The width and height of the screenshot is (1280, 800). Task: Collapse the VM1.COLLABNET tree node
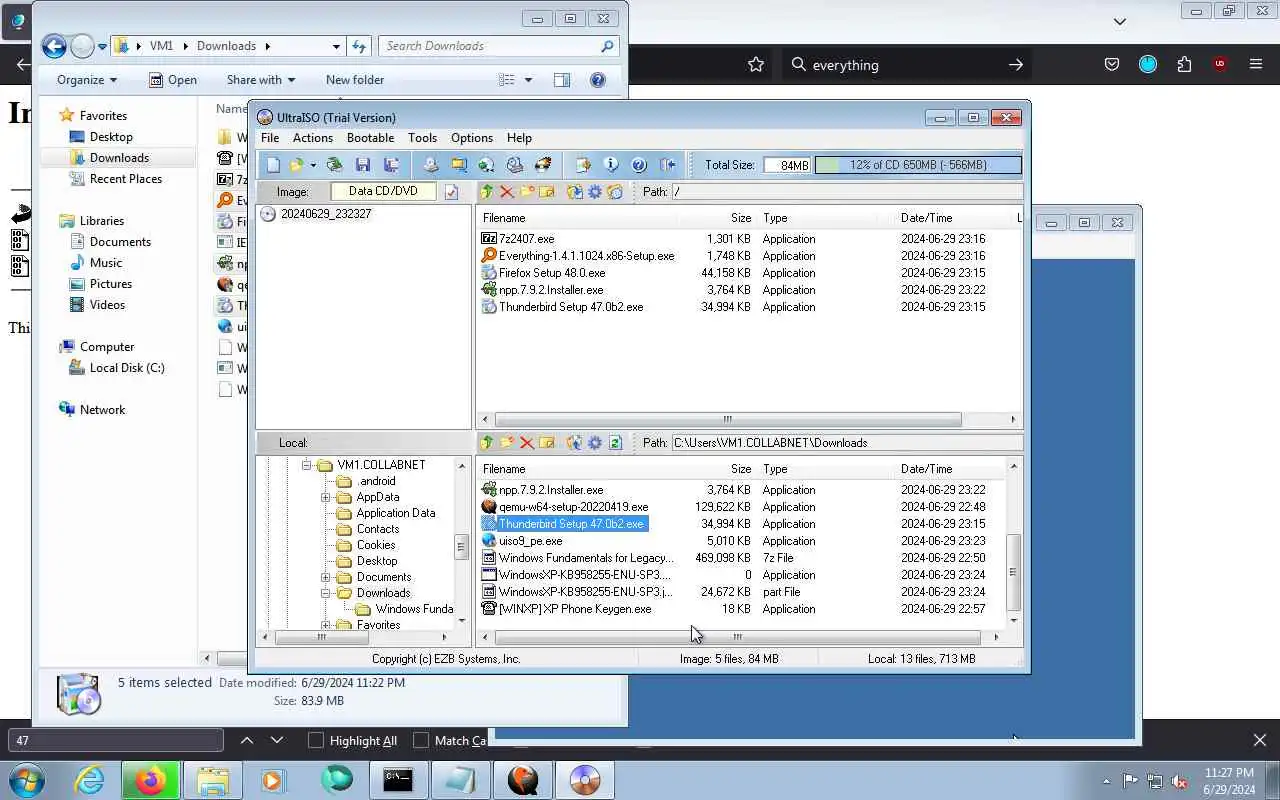click(x=309, y=465)
